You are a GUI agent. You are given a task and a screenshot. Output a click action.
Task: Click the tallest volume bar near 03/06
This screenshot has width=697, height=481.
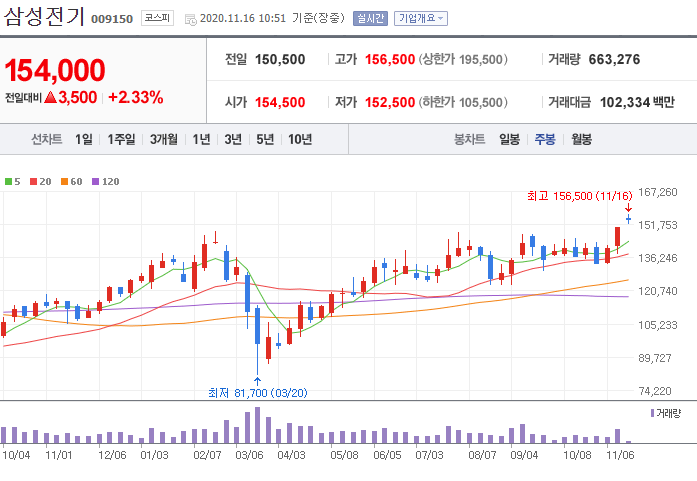pos(257,425)
